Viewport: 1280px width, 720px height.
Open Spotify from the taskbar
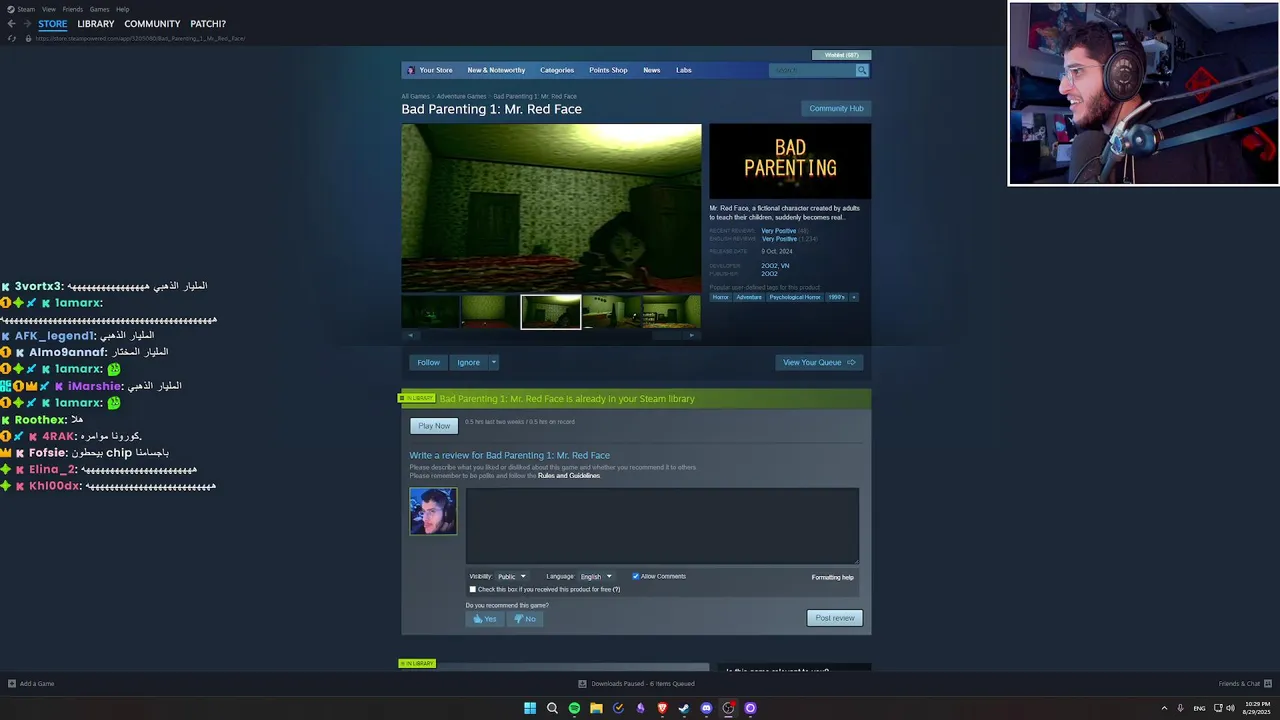574,708
